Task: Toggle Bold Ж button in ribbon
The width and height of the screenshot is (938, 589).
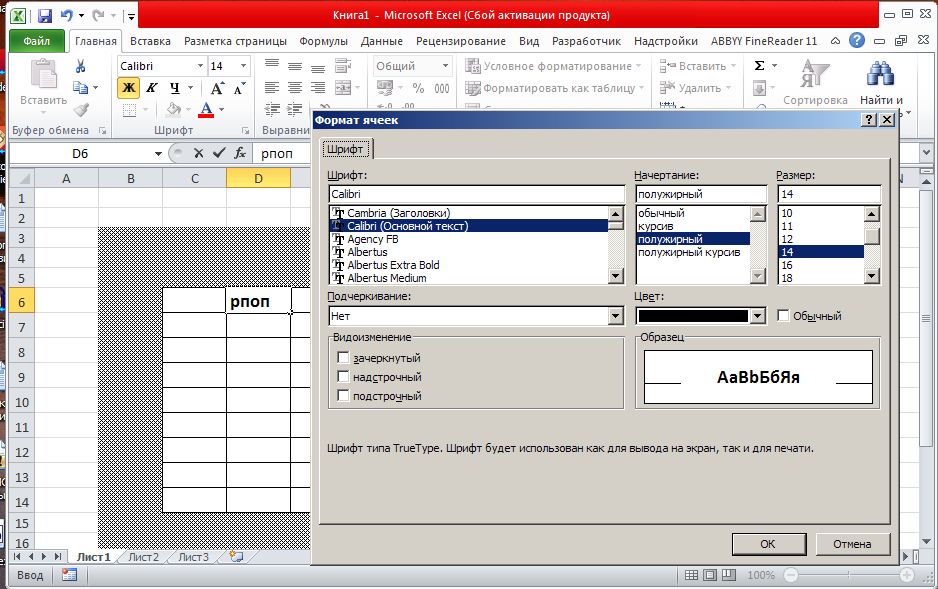Action: point(129,88)
